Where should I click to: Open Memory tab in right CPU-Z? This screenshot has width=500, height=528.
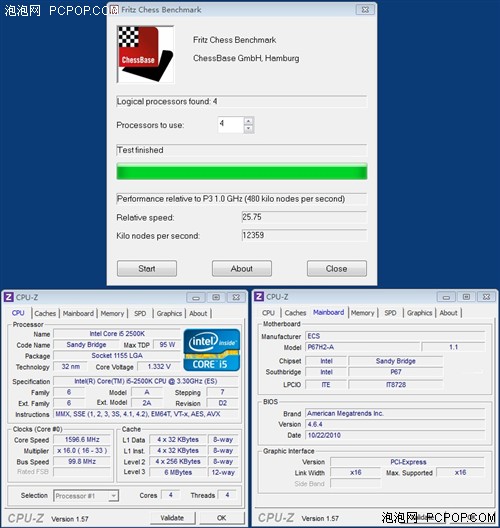click(x=362, y=313)
